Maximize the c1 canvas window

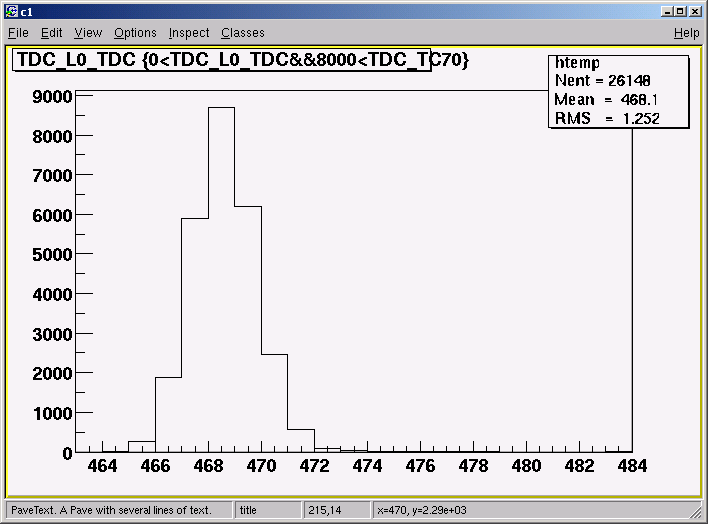point(681,11)
